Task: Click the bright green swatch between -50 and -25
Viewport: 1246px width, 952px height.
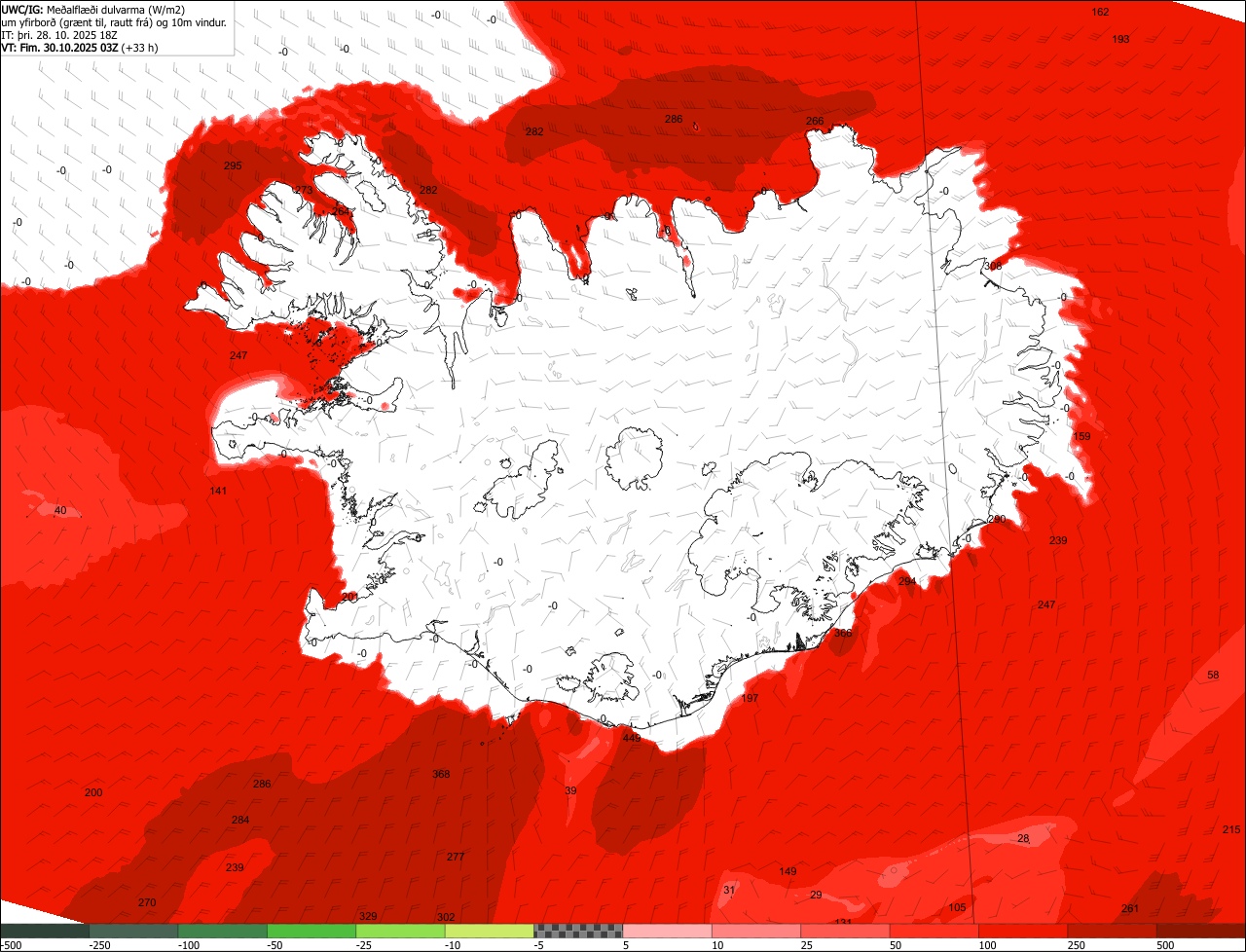Action: (x=311, y=931)
